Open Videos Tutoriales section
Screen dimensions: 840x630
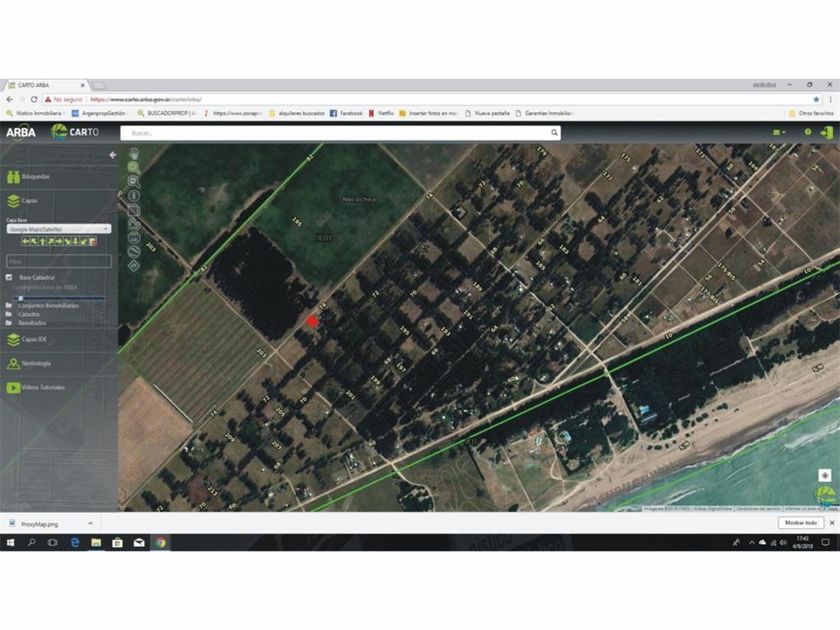click(35, 387)
